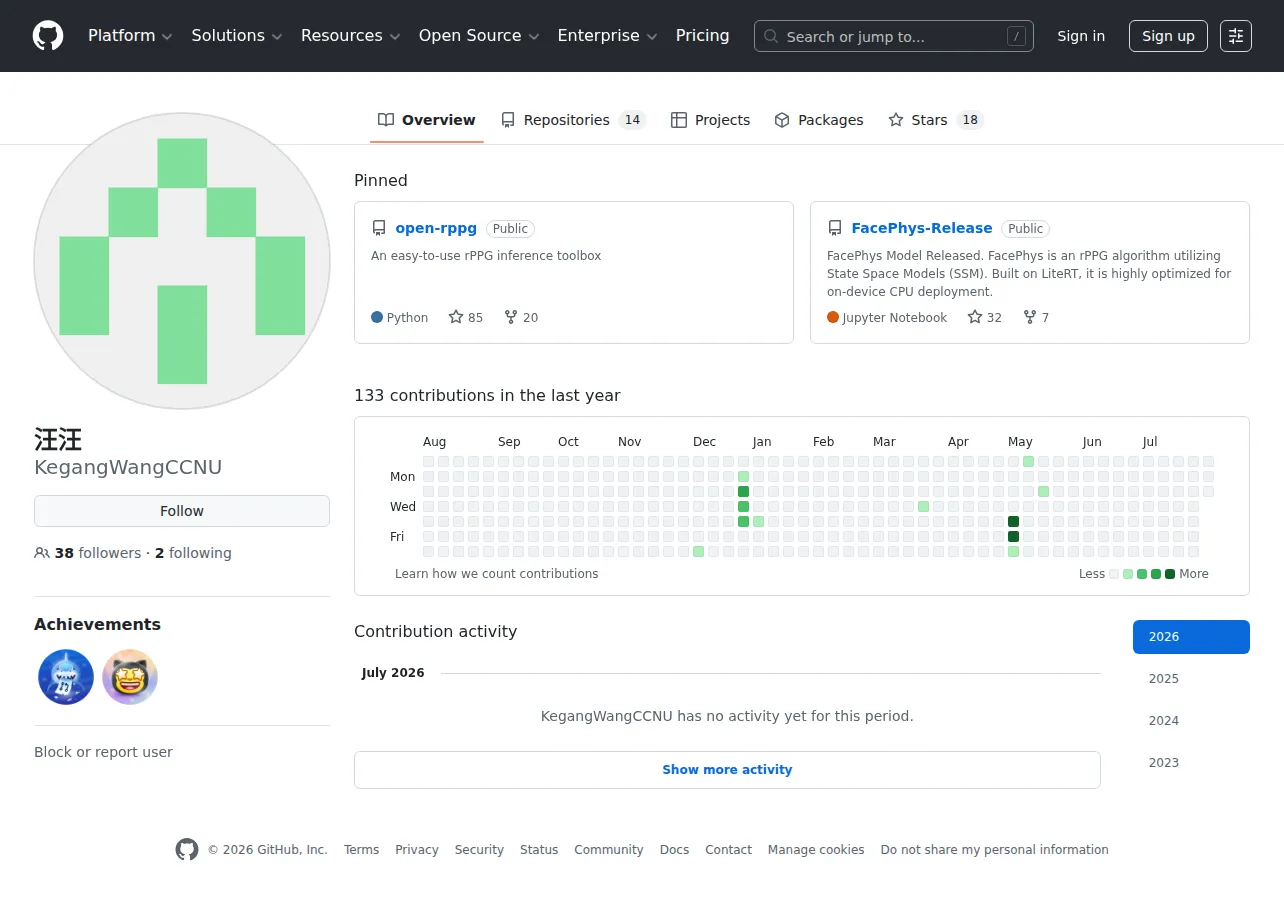Click the lightest gray legend square near Less
The width and height of the screenshot is (1284, 903).
point(1114,574)
